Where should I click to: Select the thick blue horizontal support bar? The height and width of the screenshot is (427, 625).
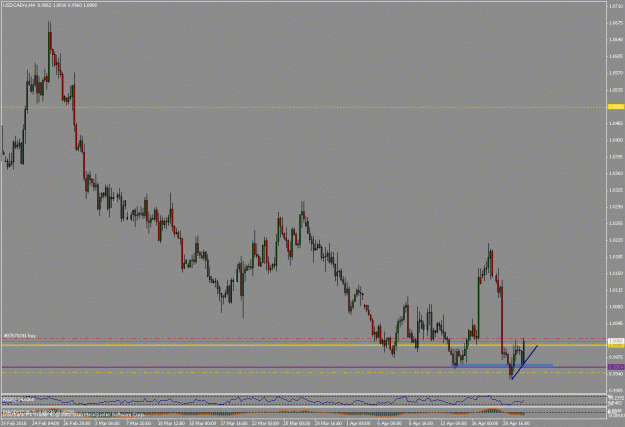[x=502, y=365]
